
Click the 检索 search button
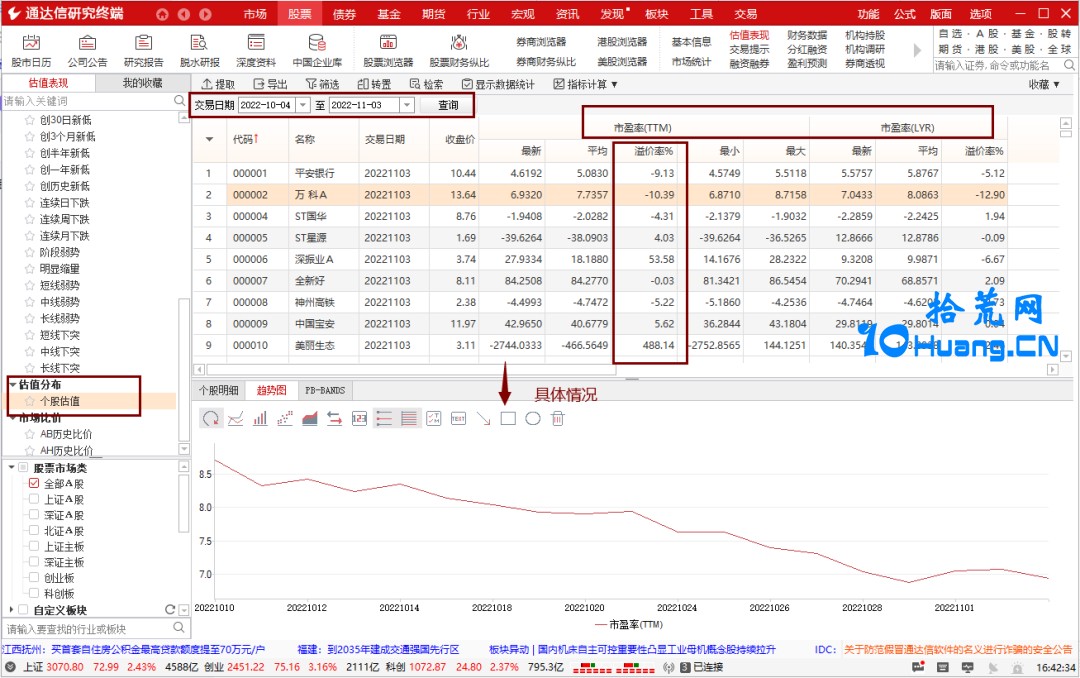[x=427, y=84]
